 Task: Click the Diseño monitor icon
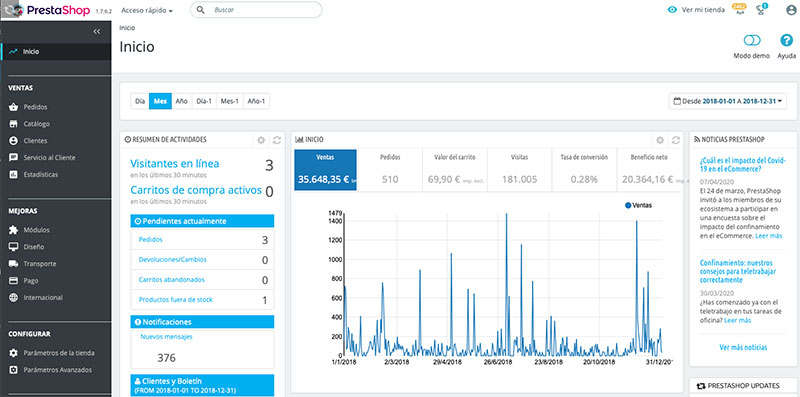pyautogui.click(x=13, y=247)
